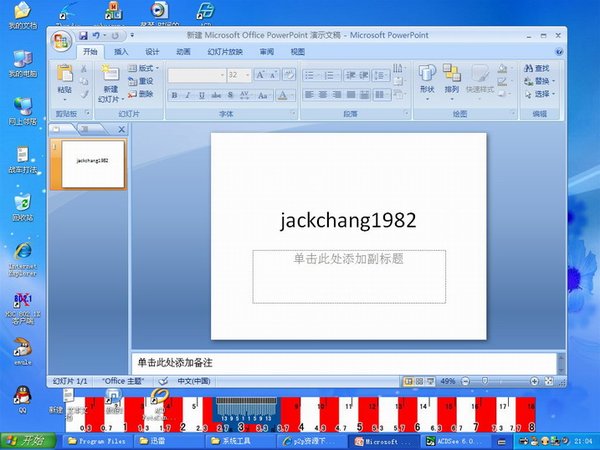
Task: Open the Windows Start (开始) button
Action: 28,441
